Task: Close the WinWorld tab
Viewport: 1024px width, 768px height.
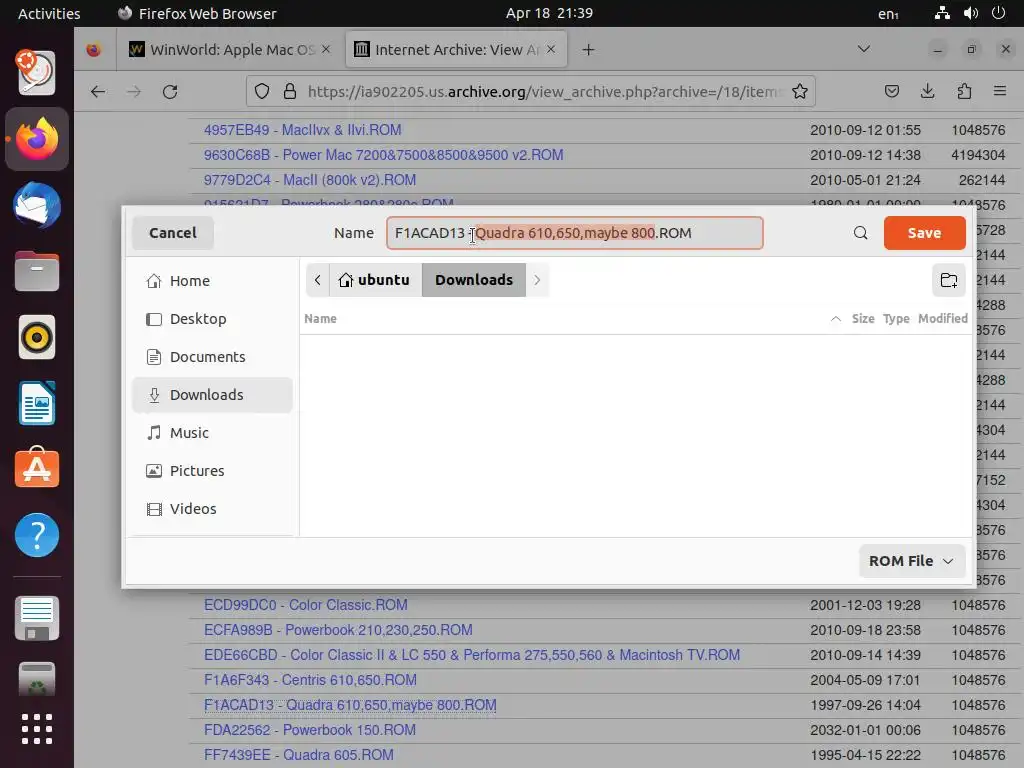Action: [326, 50]
